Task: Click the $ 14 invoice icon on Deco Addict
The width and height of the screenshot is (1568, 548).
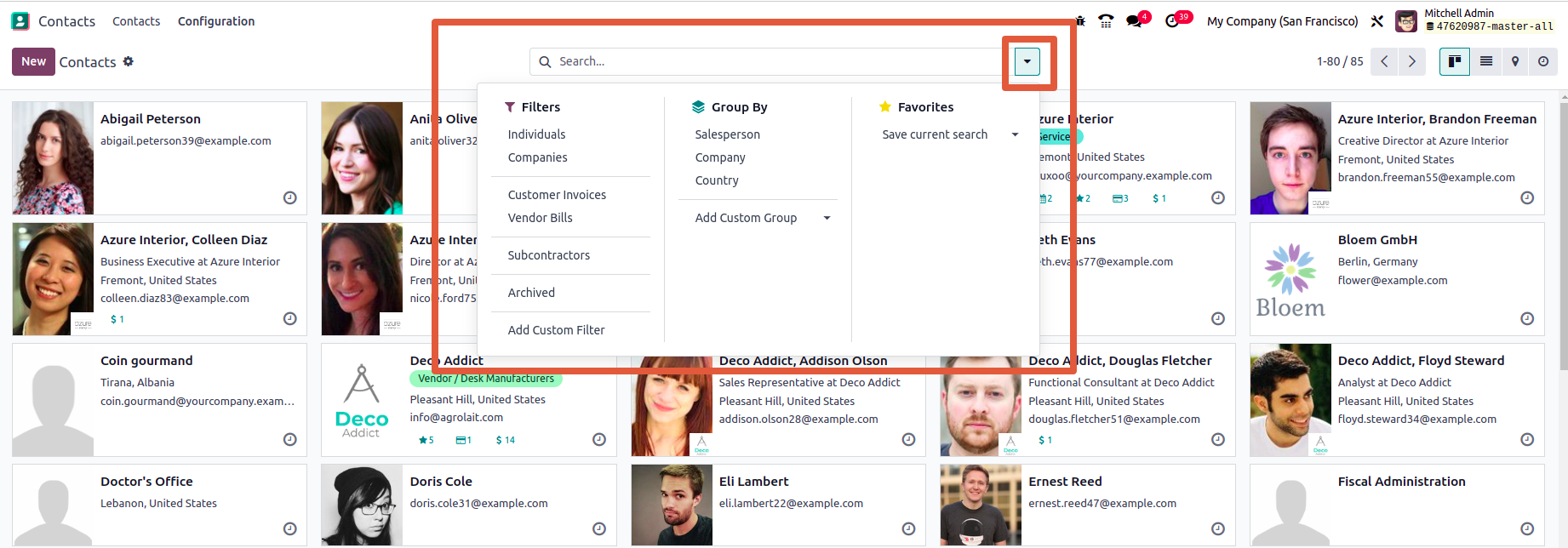Action: 506,440
